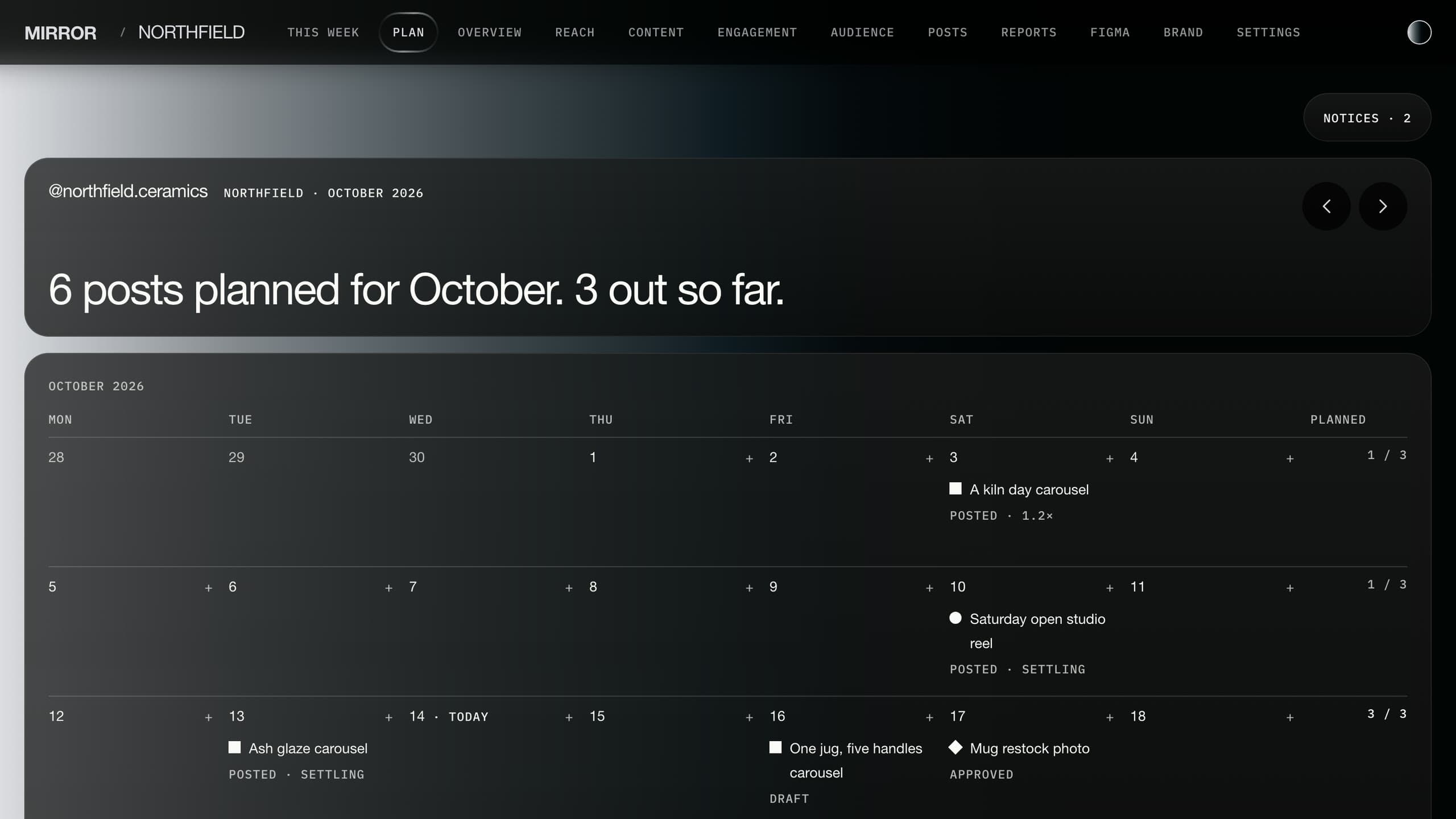Screen dimensions: 1456x819
Task: Add a post on Sunday 11 with plus
Action: (x=1290, y=588)
